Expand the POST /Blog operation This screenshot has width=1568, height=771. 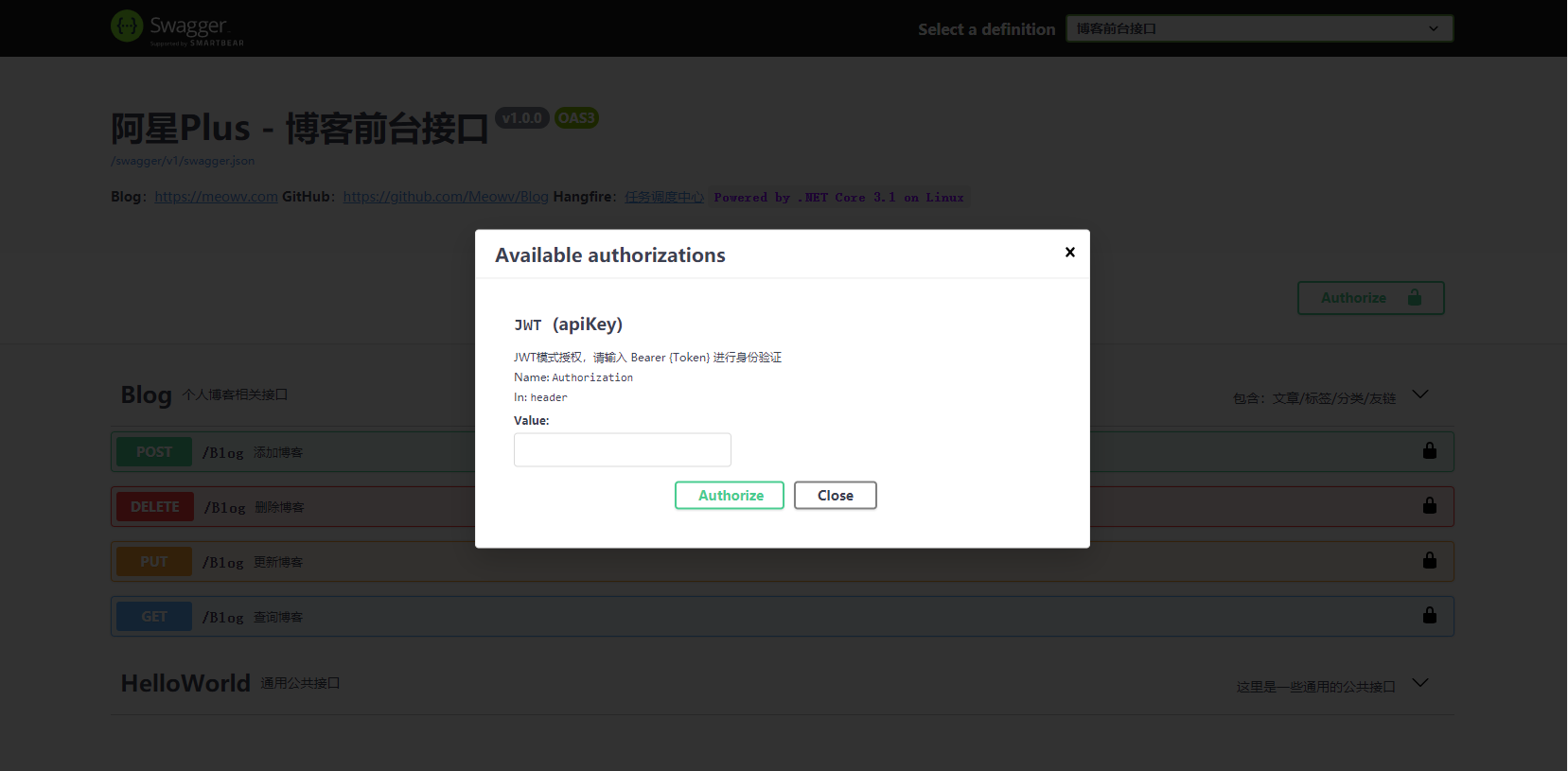click(783, 452)
